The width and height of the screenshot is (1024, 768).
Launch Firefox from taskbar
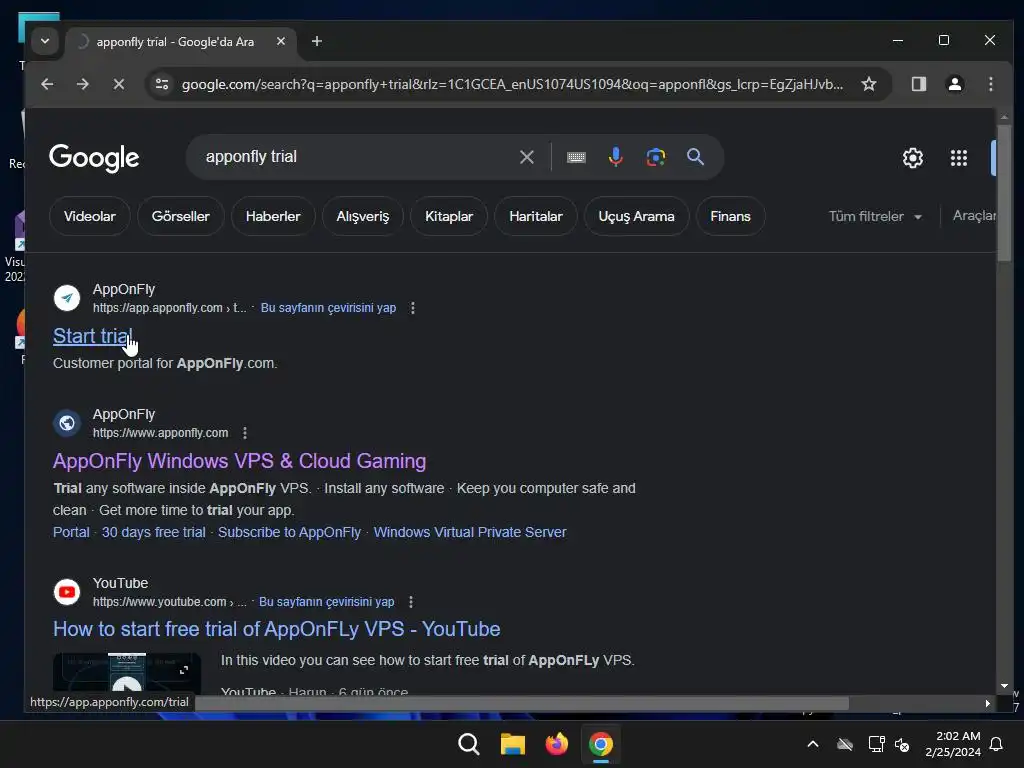557,744
